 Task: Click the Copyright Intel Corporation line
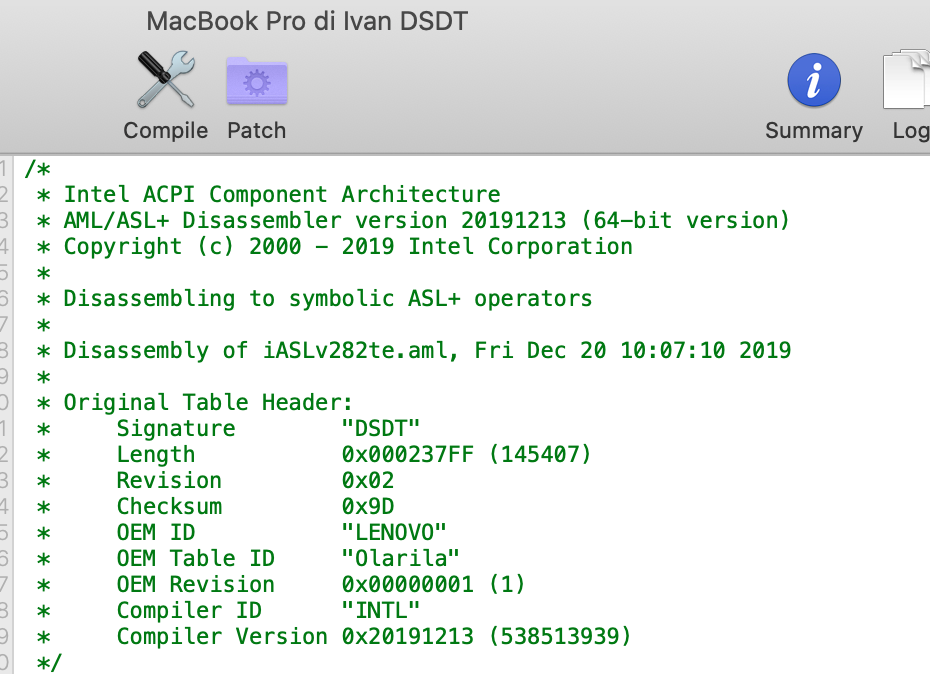tap(348, 247)
